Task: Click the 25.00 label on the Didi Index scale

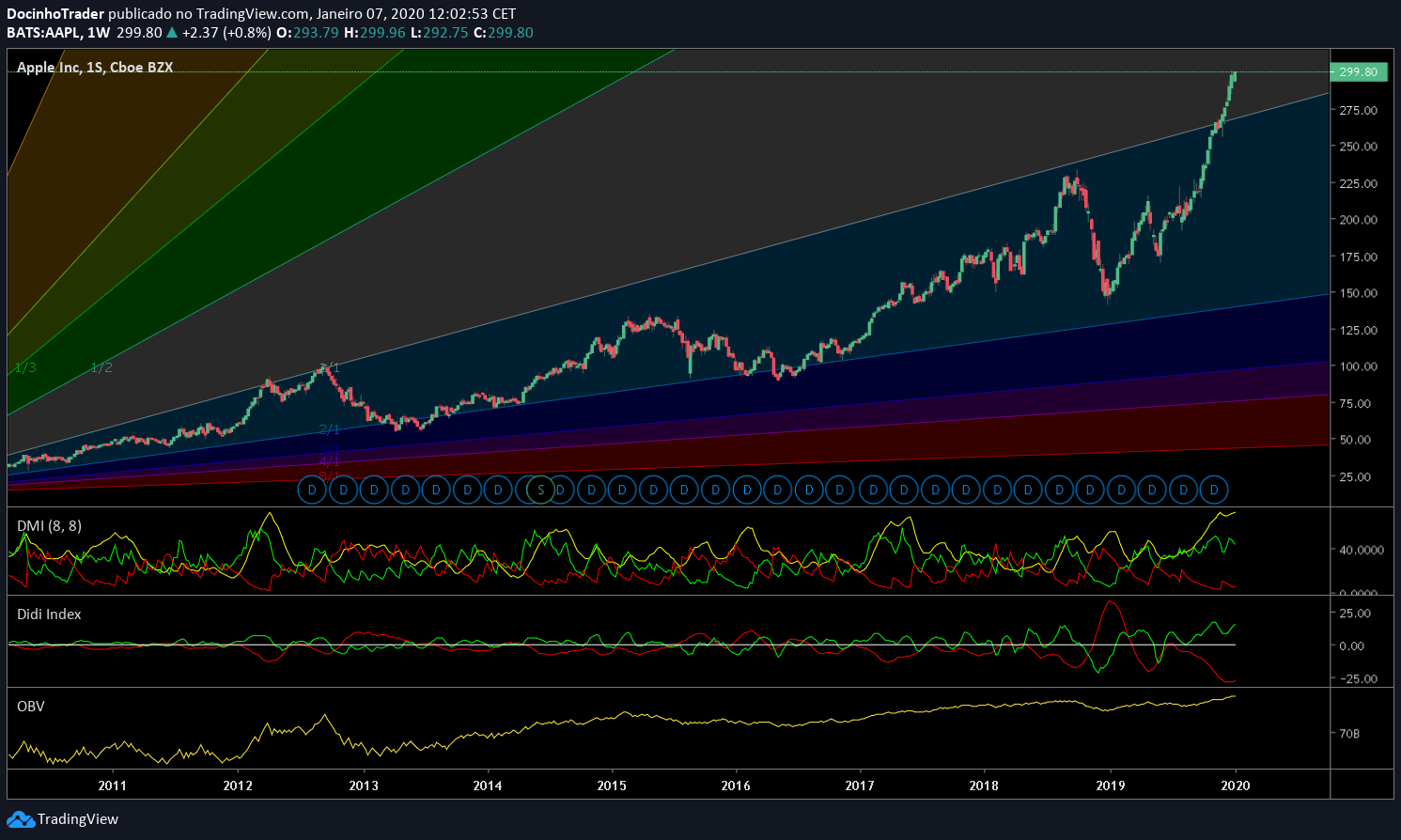Action: [x=1356, y=614]
